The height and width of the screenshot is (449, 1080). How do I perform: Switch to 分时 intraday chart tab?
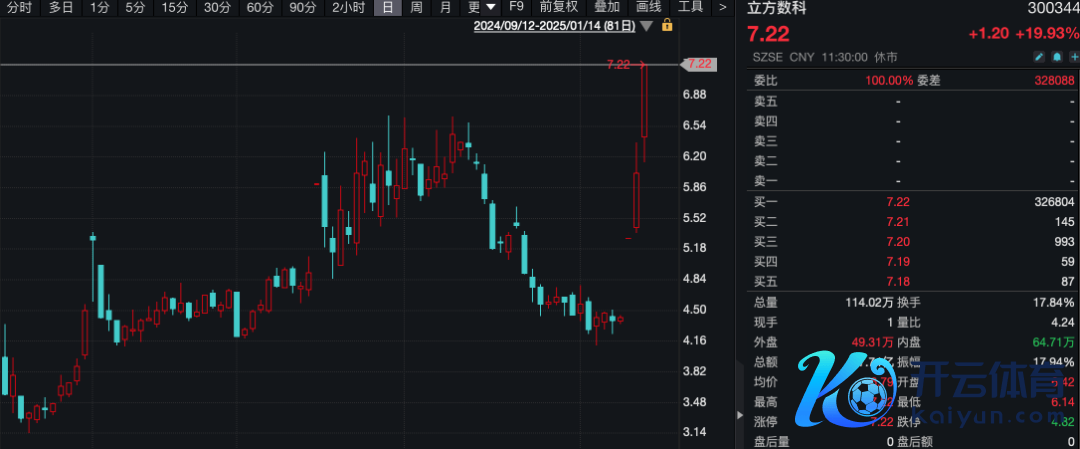click(19, 8)
